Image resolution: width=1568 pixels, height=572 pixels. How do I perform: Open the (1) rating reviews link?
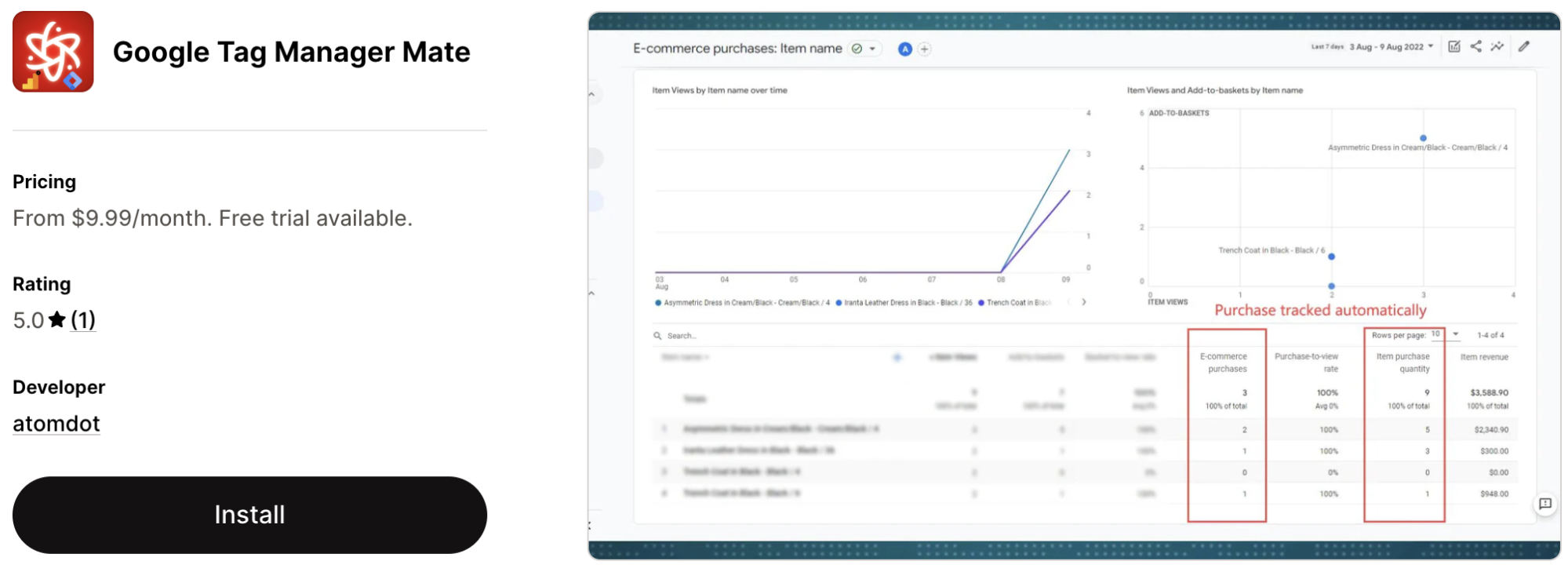click(83, 320)
